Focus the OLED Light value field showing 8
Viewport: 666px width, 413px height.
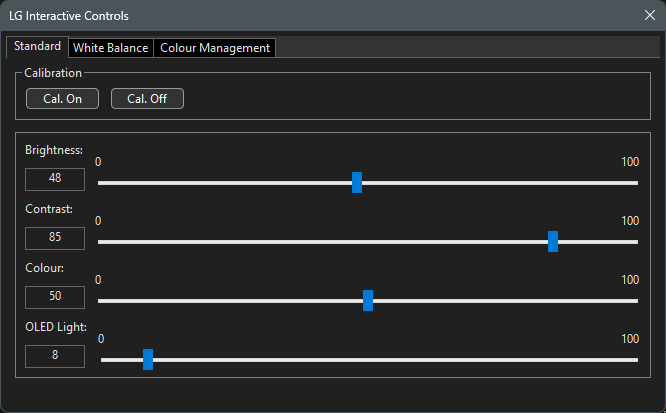coord(55,356)
